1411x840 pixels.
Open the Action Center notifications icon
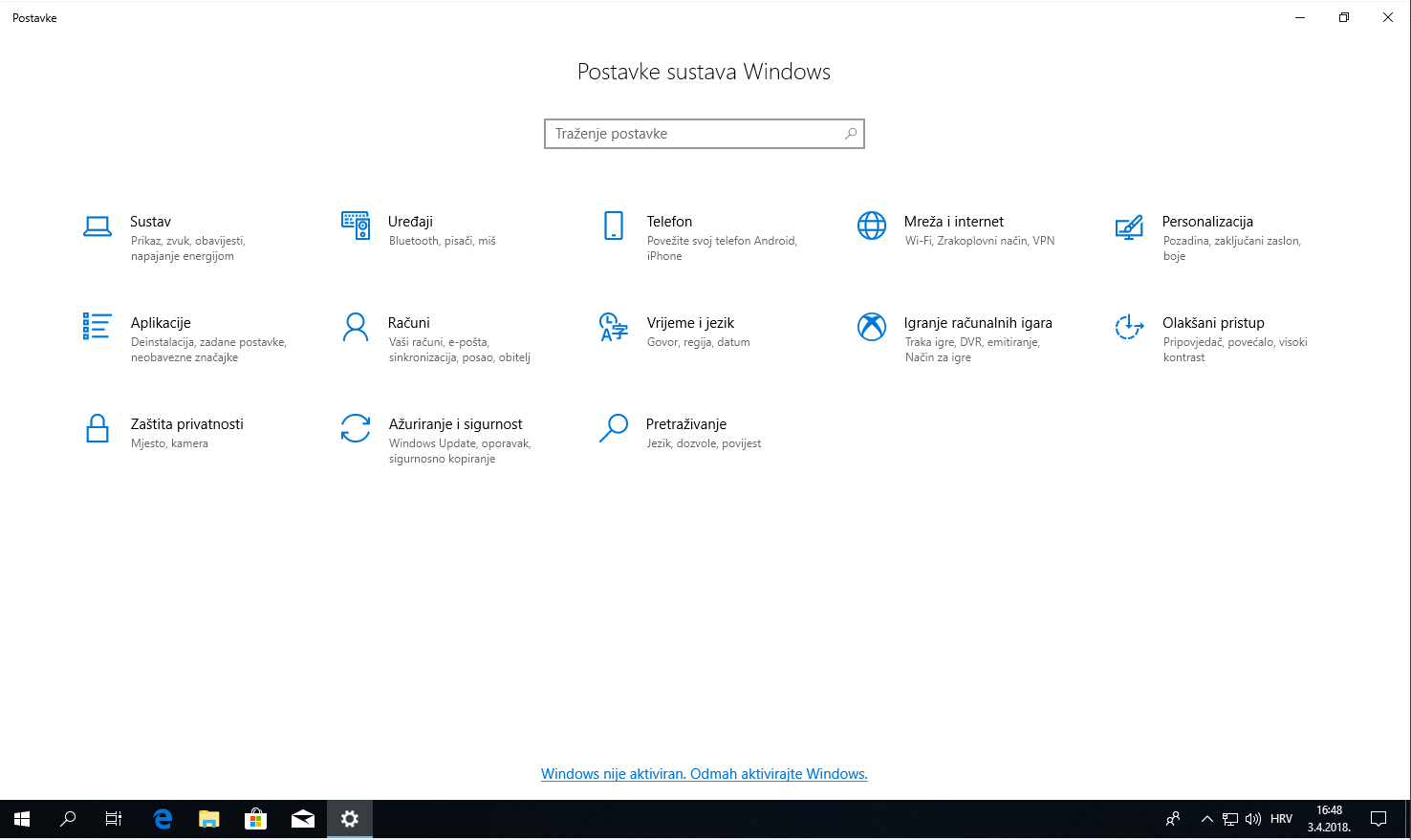[x=1378, y=819]
